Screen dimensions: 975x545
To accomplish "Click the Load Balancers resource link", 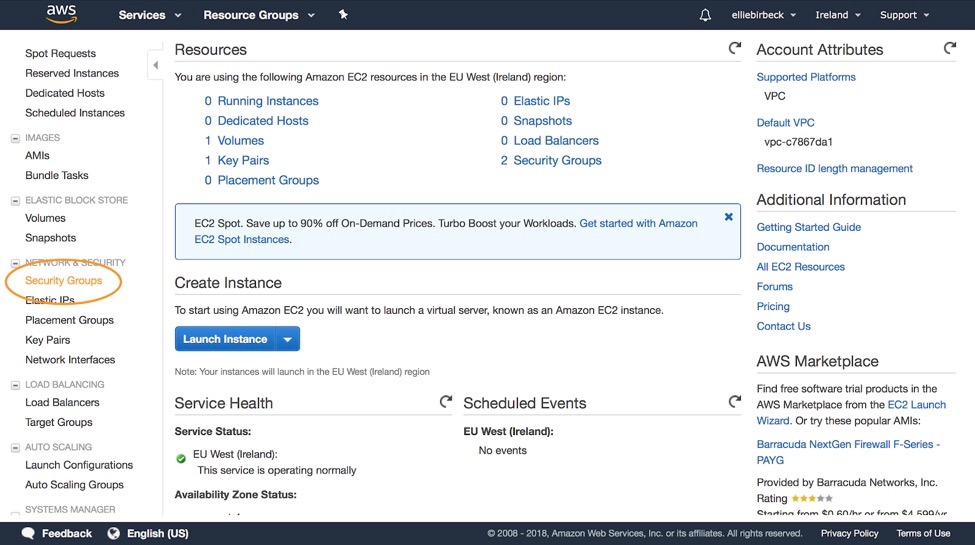I will (556, 141).
